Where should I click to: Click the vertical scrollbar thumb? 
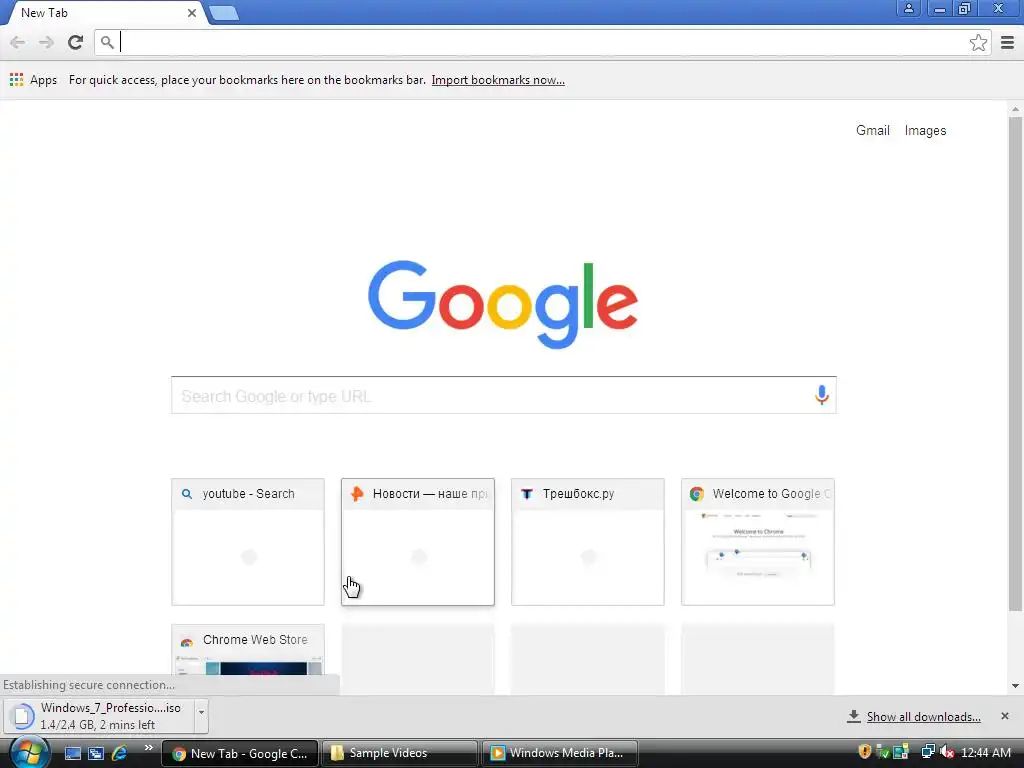click(1015, 364)
